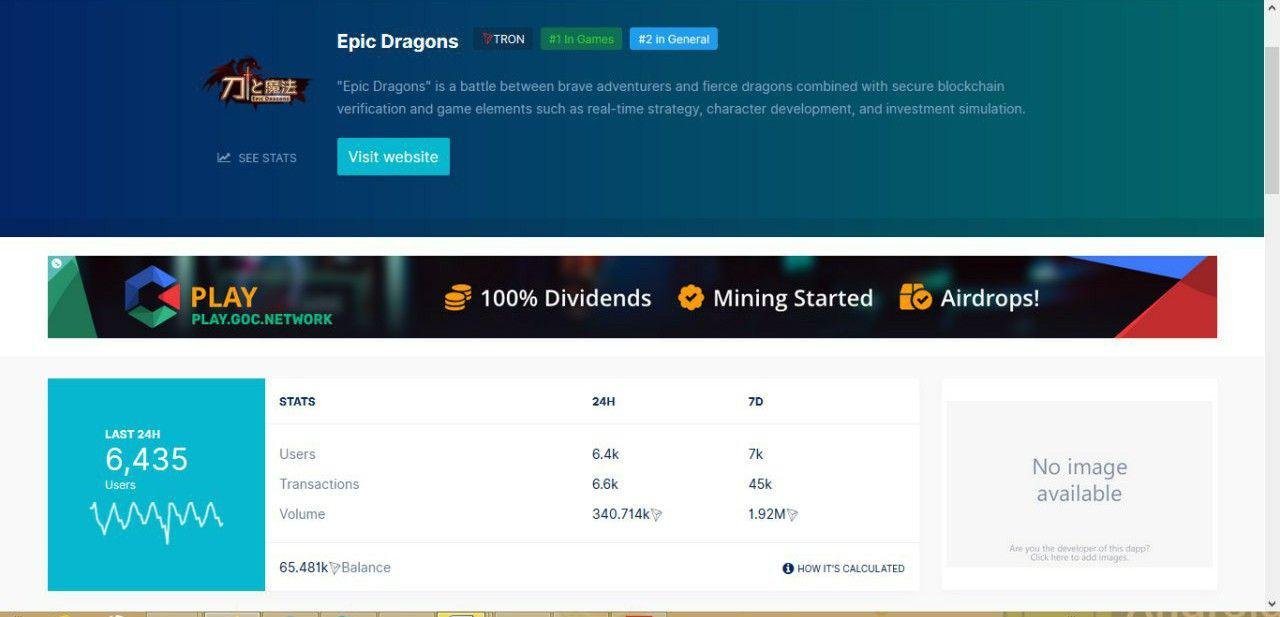The width and height of the screenshot is (1280, 617).
Task: Click the small round icon at the ad banner corner
Action: 57,264
